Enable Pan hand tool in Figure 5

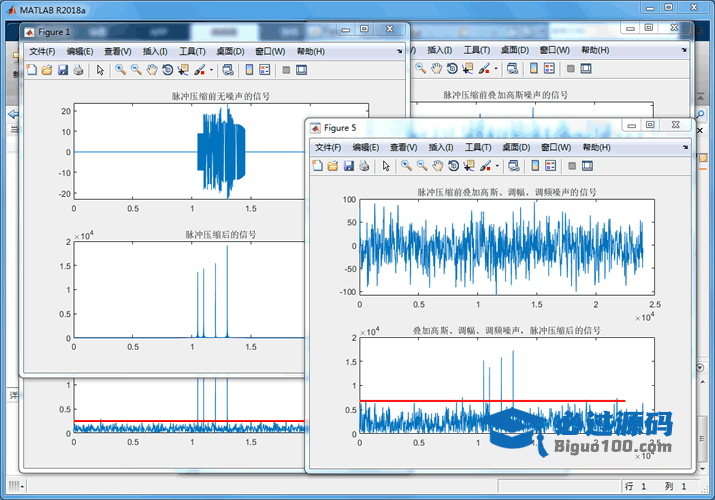[x=438, y=166]
